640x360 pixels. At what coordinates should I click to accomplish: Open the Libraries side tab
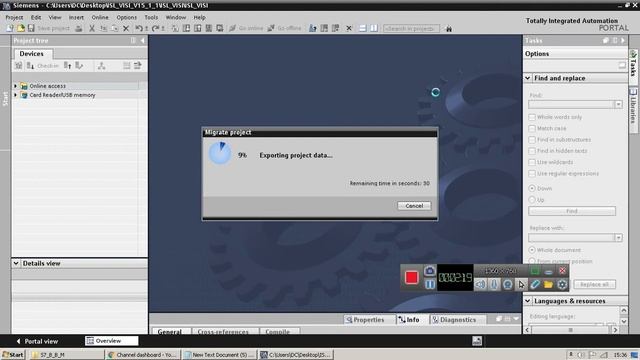pos(633,109)
